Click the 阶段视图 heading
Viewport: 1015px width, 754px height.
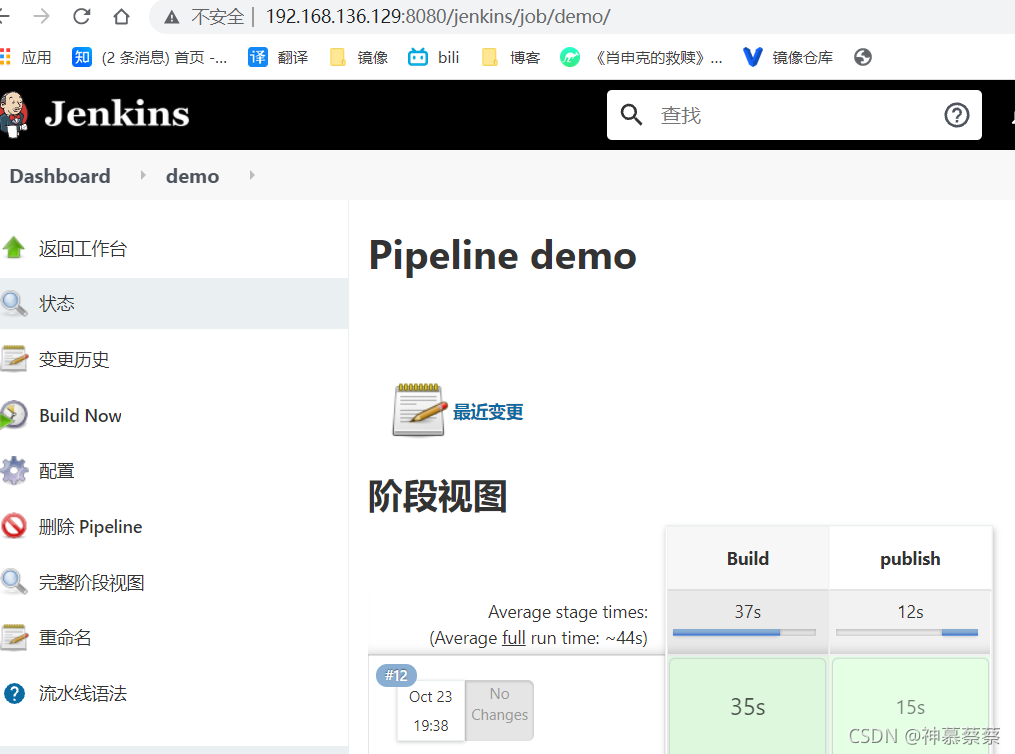438,496
